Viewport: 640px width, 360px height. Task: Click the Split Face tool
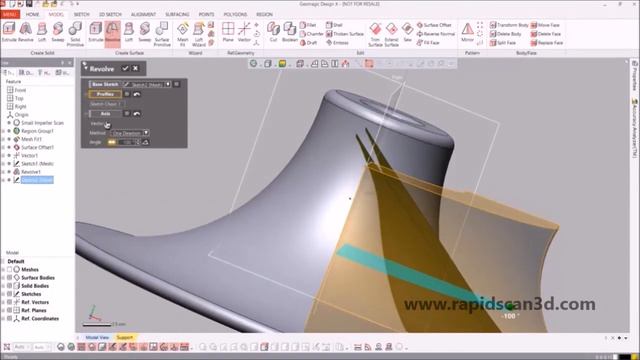(503, 43)
